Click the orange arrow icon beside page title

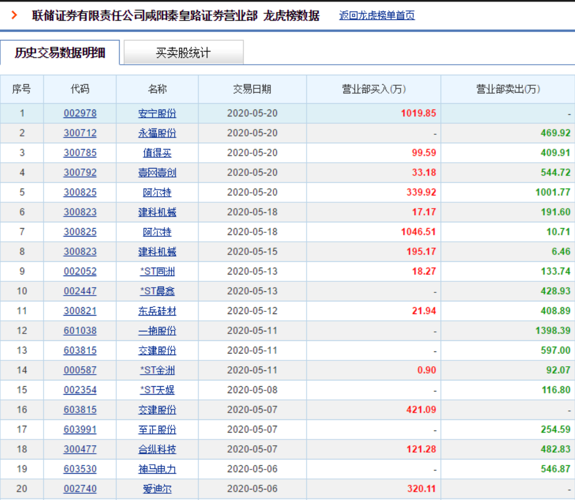(14, 15)
